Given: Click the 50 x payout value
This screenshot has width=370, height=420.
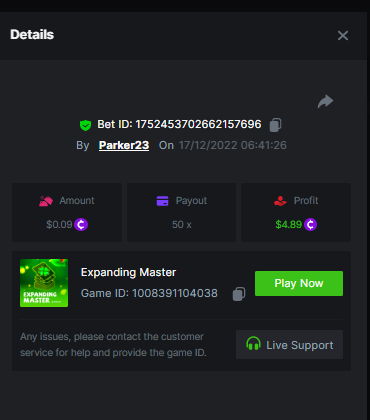Looking at the screenshot, I should (182, 225).
